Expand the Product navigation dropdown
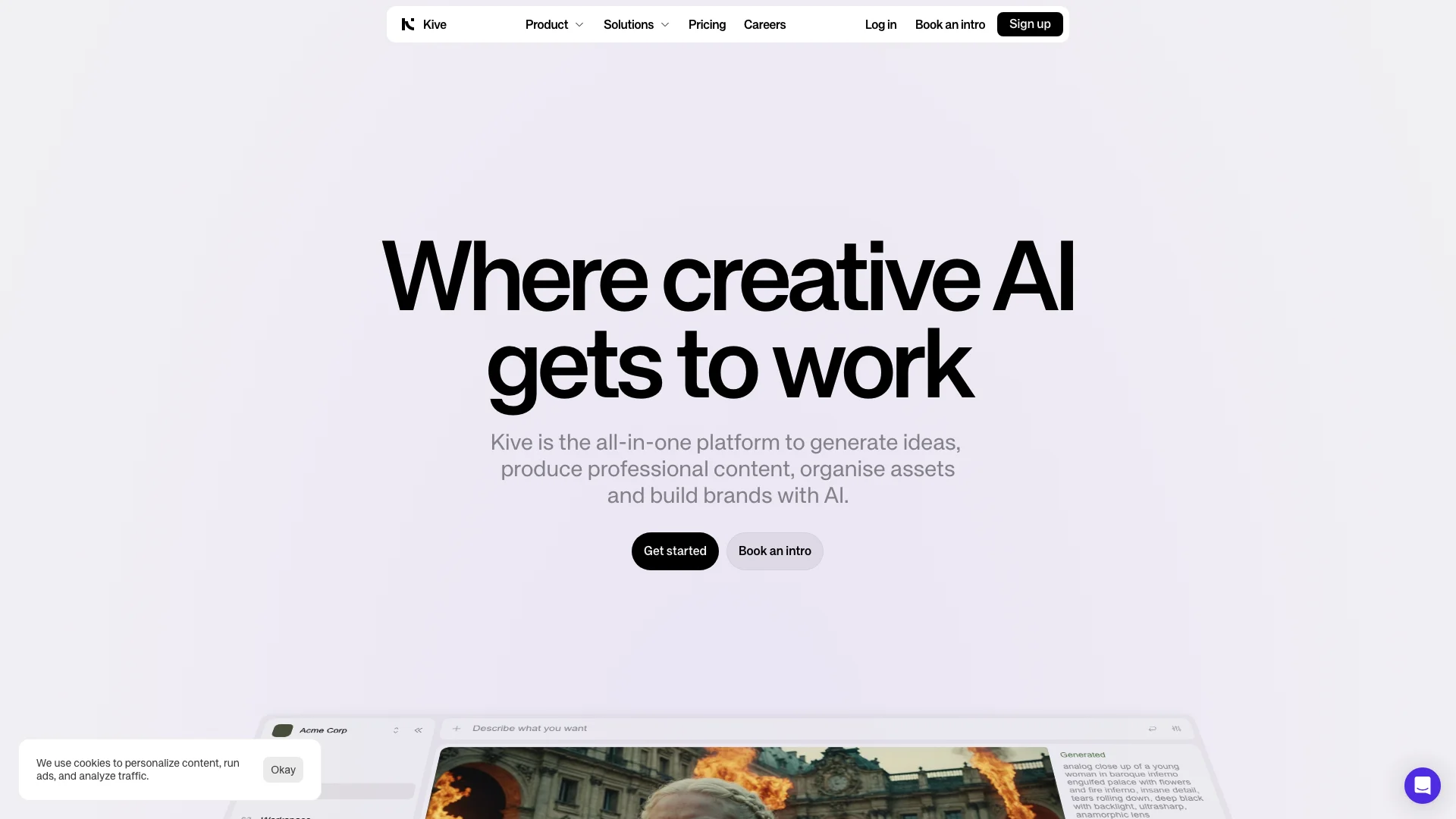 (554, 24)
